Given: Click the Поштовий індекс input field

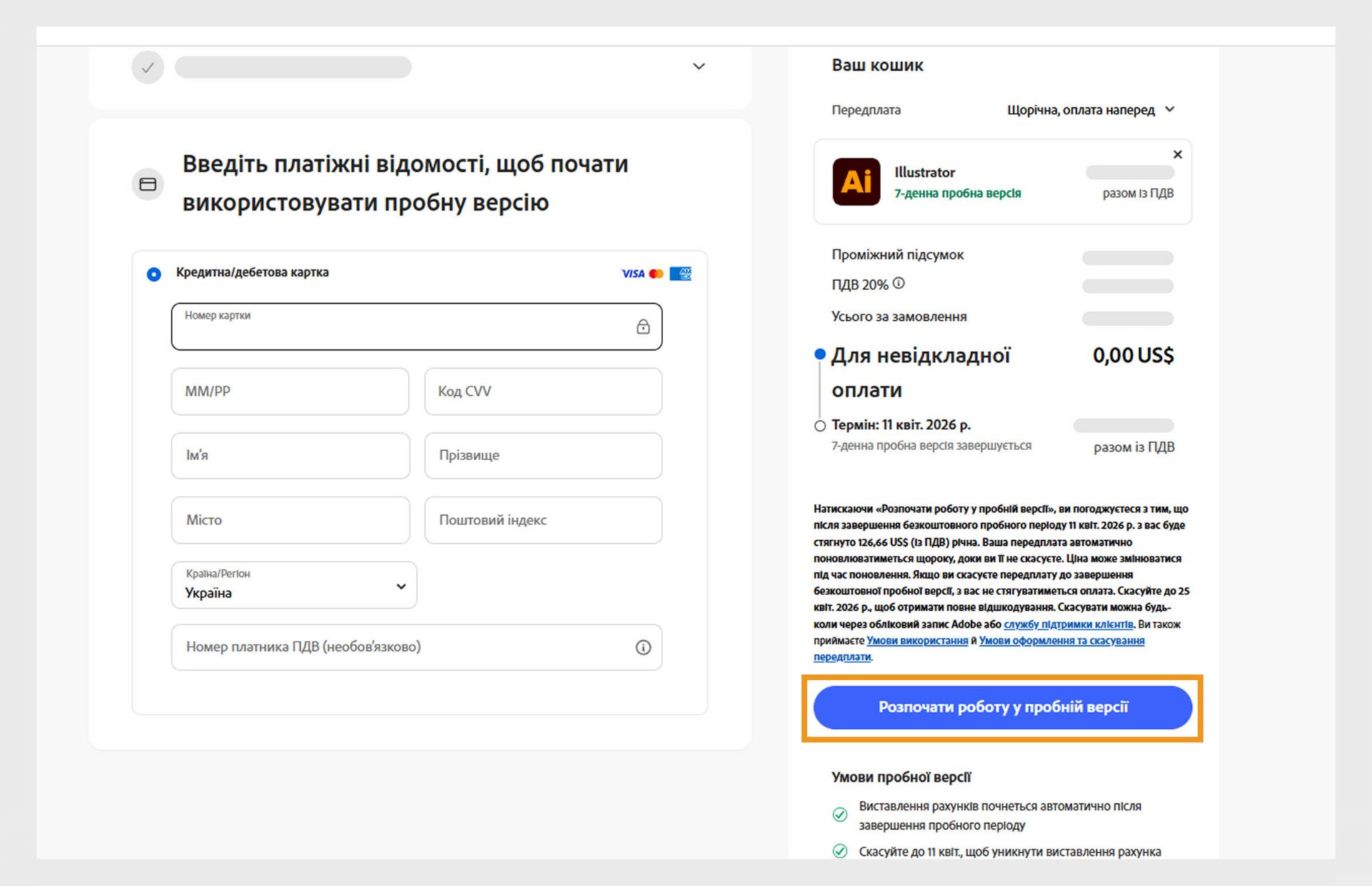Looking at the screenshot, I should coord(542,520).
